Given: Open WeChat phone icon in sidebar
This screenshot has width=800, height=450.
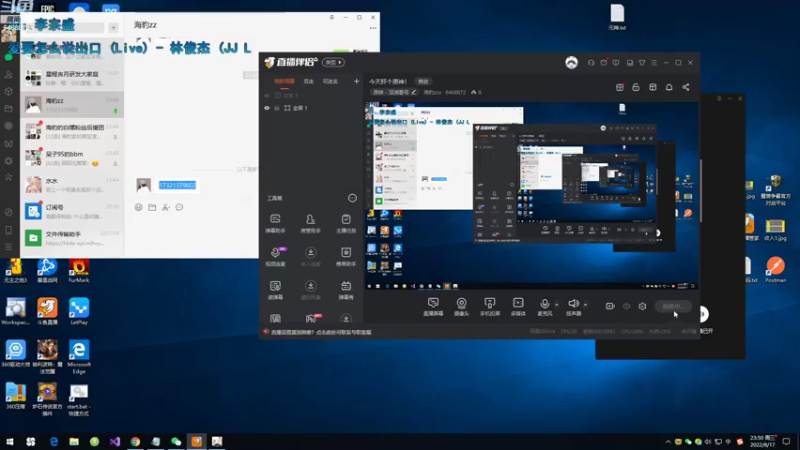Looking at the screenshot, I should point(8,230).
